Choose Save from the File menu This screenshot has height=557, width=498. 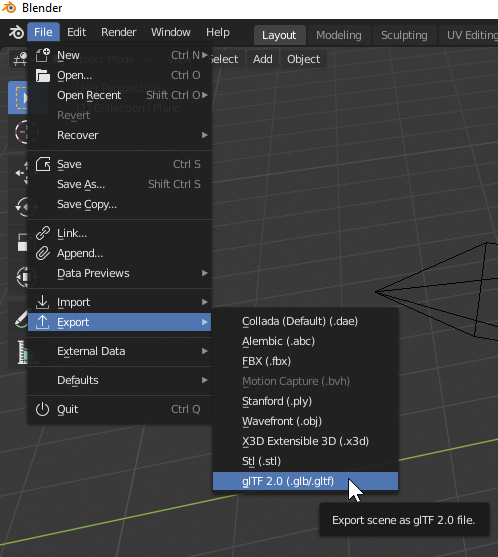[x=120, y=164]
